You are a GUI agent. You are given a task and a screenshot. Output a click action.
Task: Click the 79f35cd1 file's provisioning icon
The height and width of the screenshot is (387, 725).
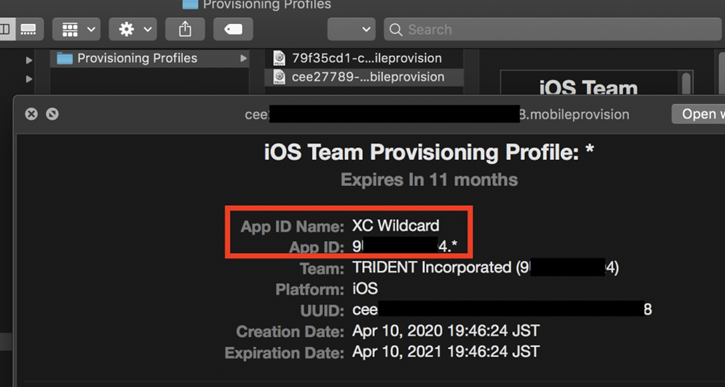click(x=279, y=58)
